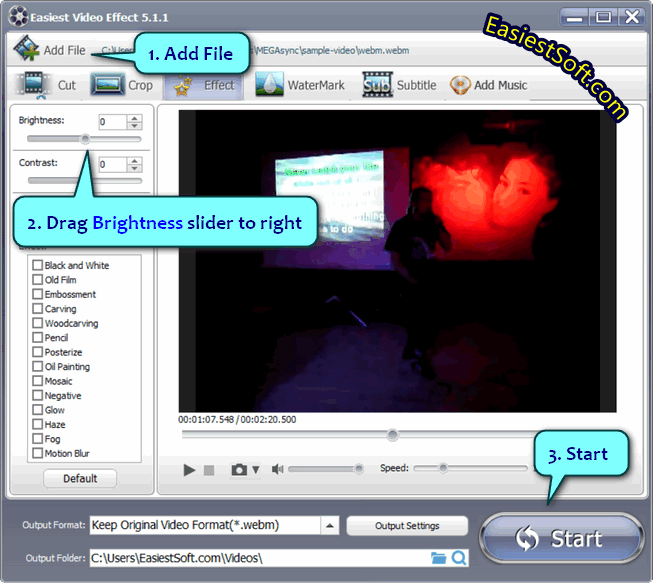
Task: Decrease Brightness value with down arrow
Action: [x=135, y=126]
